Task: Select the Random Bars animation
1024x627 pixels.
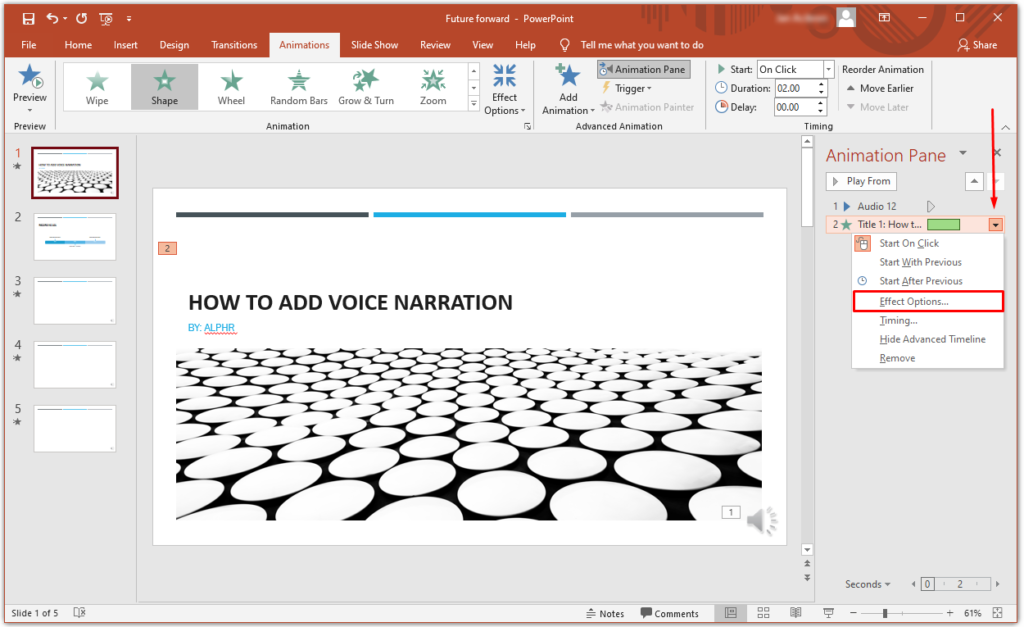Action: click(298, 87)
